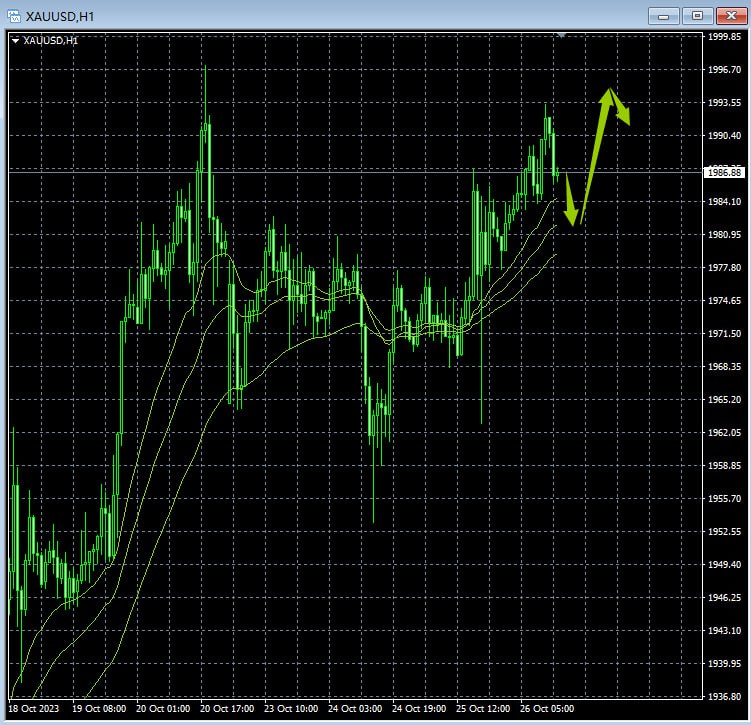Click the chart shift triangle marker

coord(562,35)
